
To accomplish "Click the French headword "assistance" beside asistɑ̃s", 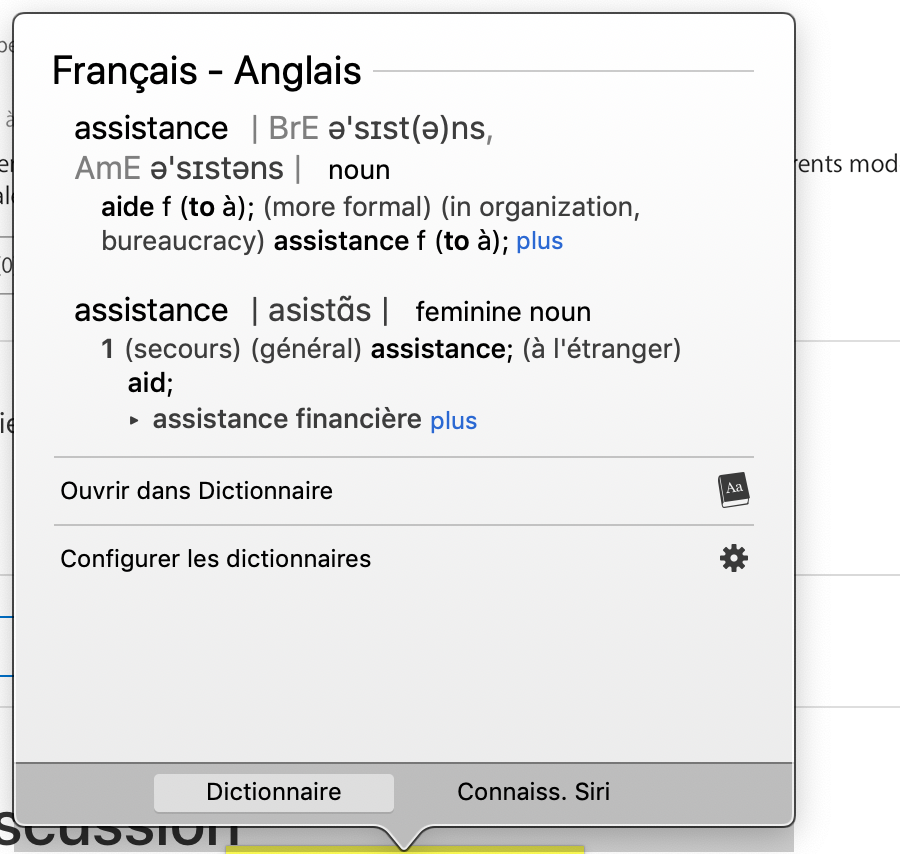I will pyautogui.click(x=151, y=310).
